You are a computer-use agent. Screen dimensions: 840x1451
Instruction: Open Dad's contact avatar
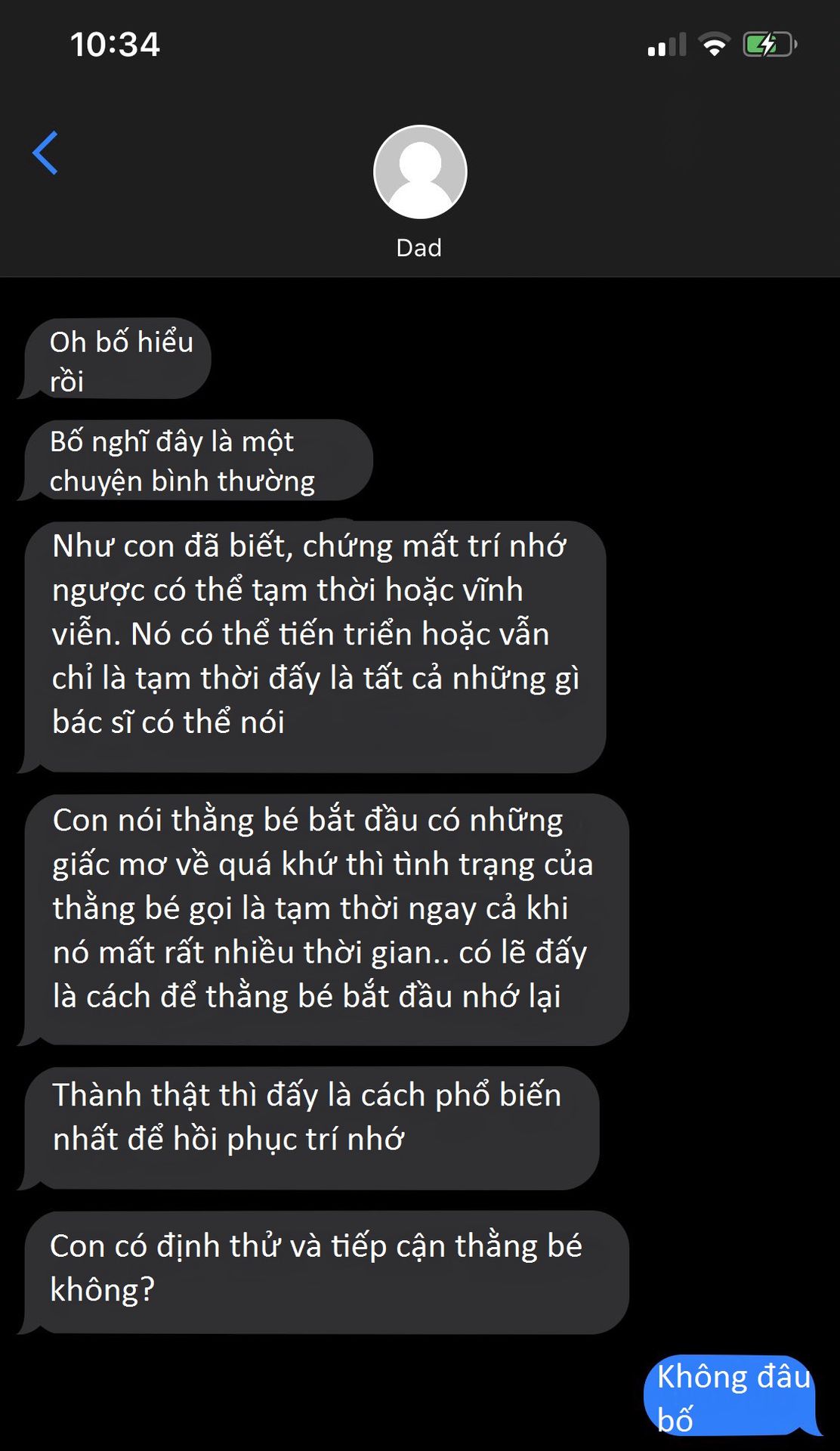tap(420, 172)
